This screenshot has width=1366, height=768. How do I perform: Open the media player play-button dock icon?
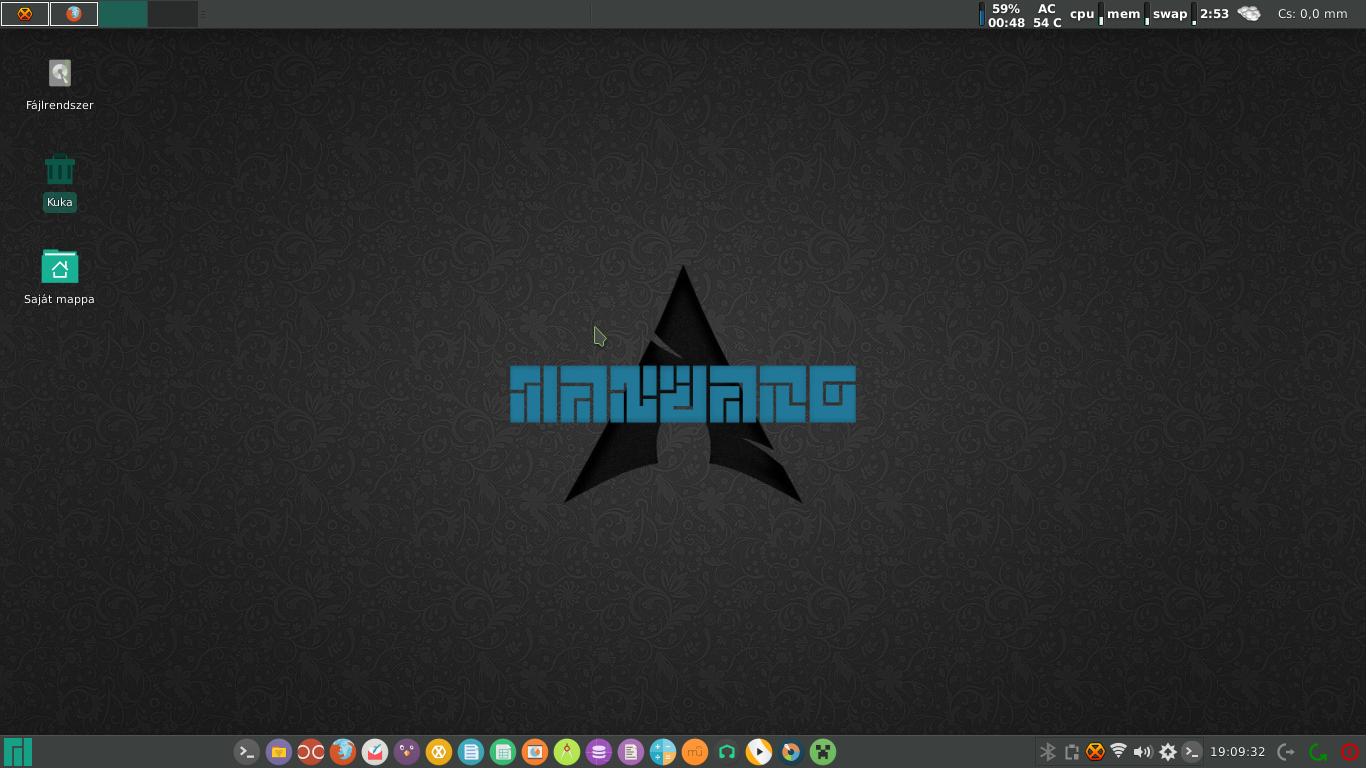pos(759,752)
